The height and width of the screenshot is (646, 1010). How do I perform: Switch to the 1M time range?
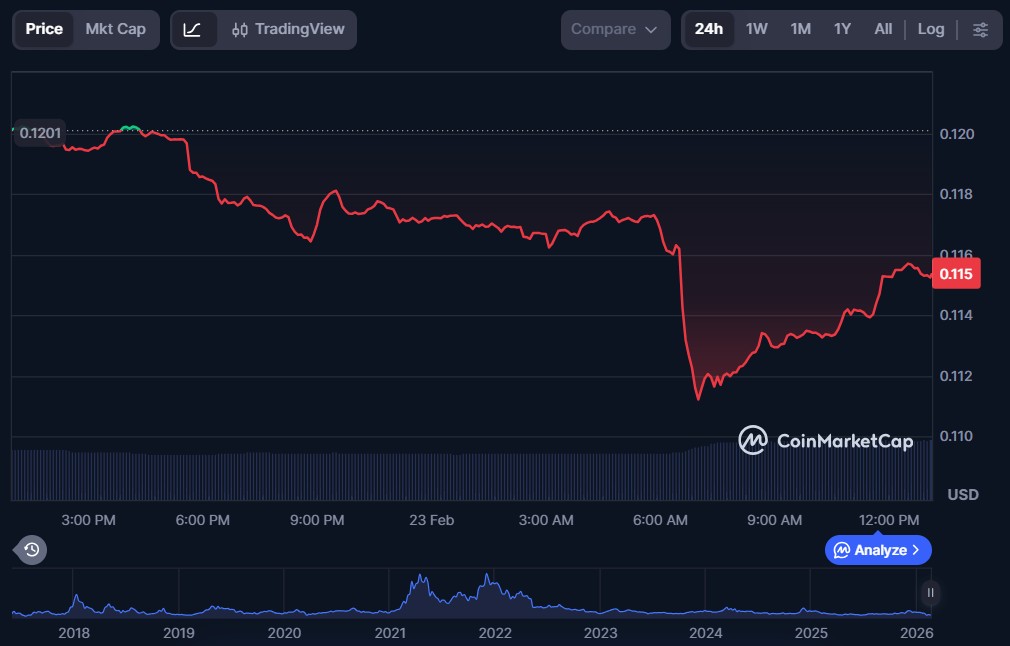tap(800, 30)
